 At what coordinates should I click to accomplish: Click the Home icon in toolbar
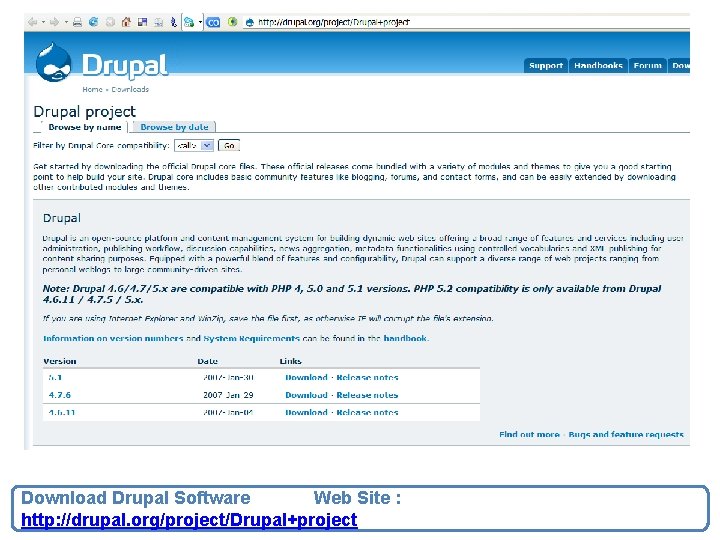126,22
